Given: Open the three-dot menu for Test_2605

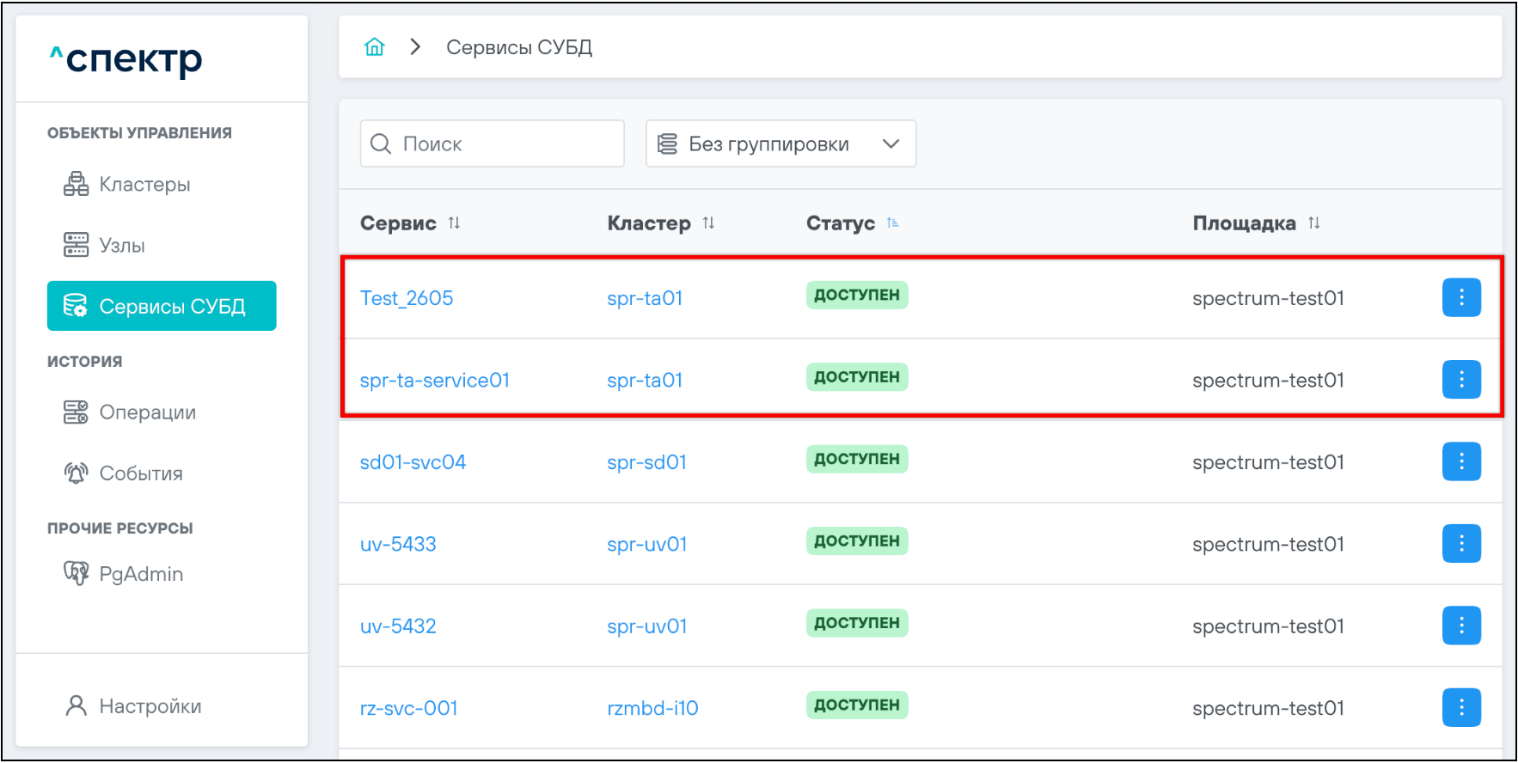Looking at the screenshot, I should click(1461, 297).
